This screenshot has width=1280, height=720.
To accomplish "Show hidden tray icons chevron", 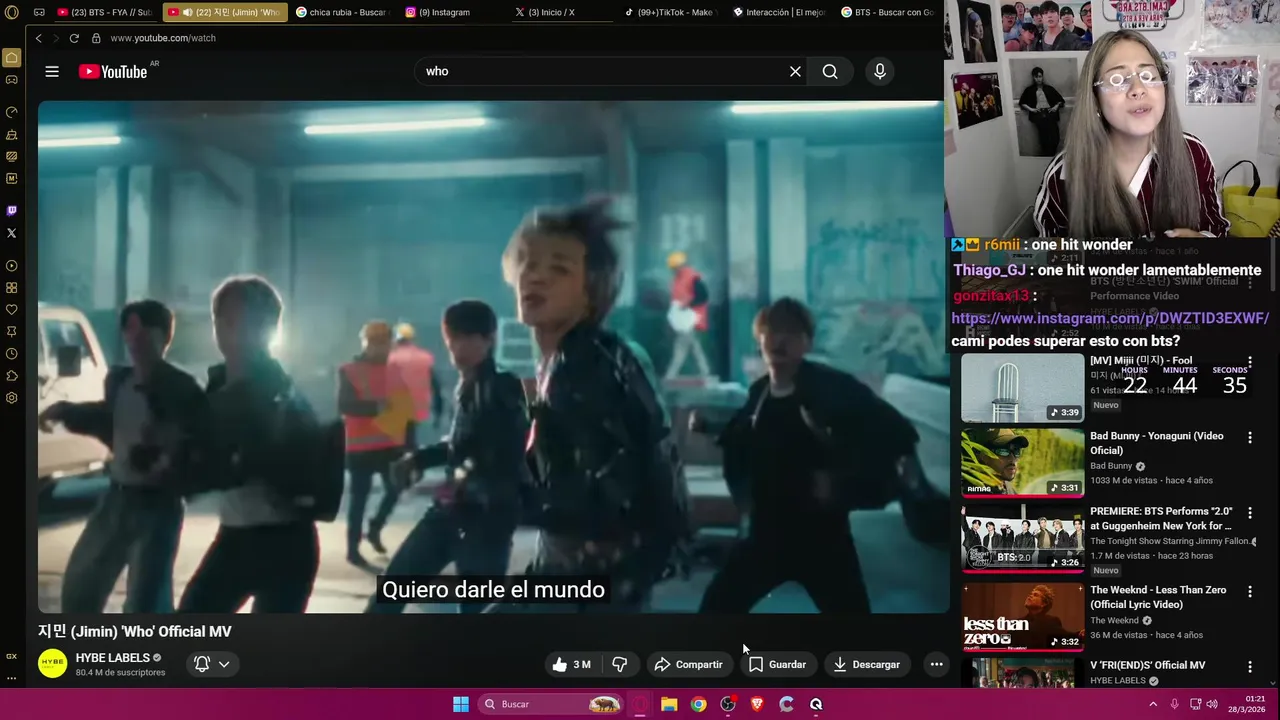I will click(1153, 704).
